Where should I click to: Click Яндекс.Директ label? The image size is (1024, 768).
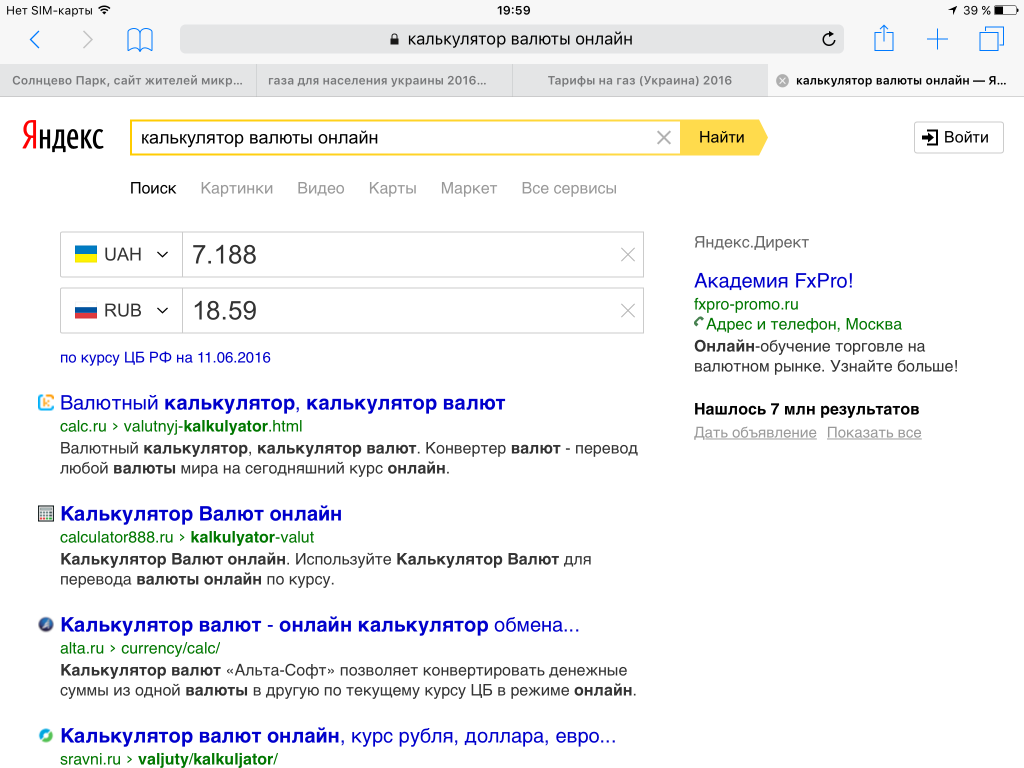coord(751,242)
